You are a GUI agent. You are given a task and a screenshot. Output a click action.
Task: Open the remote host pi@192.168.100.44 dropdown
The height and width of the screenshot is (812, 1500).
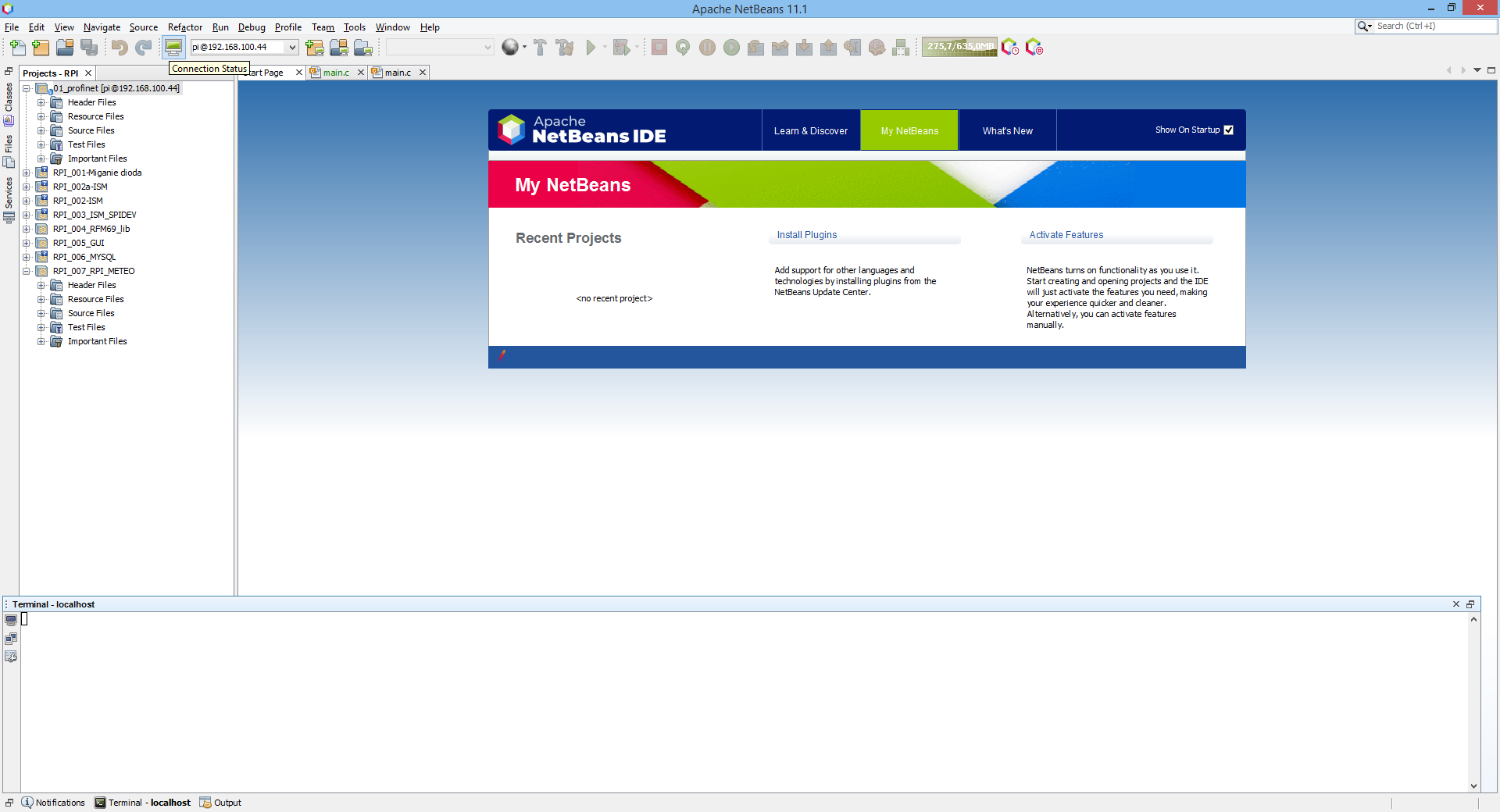click(292, 48)
